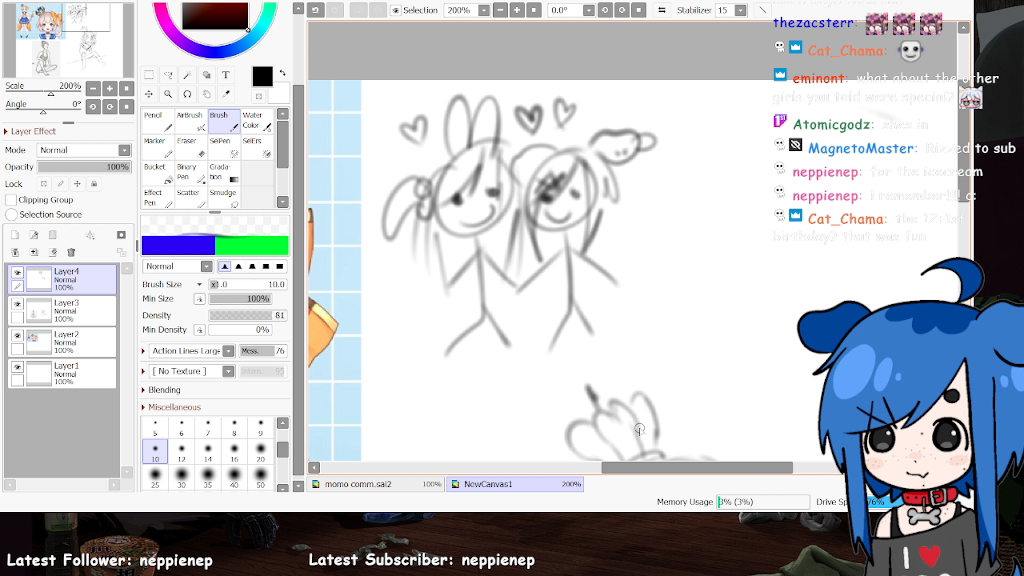
Task: Turn on Selection Source radio button
Action: [x=11, y=215]
